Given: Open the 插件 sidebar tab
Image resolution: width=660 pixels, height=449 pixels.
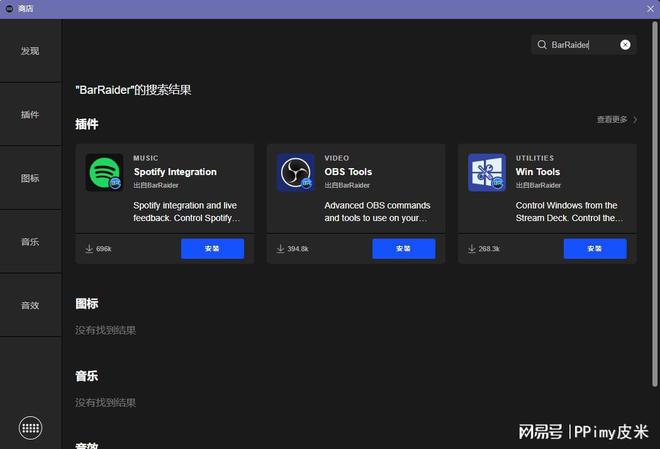Looking at the screenshot, I should coord(30,114).
